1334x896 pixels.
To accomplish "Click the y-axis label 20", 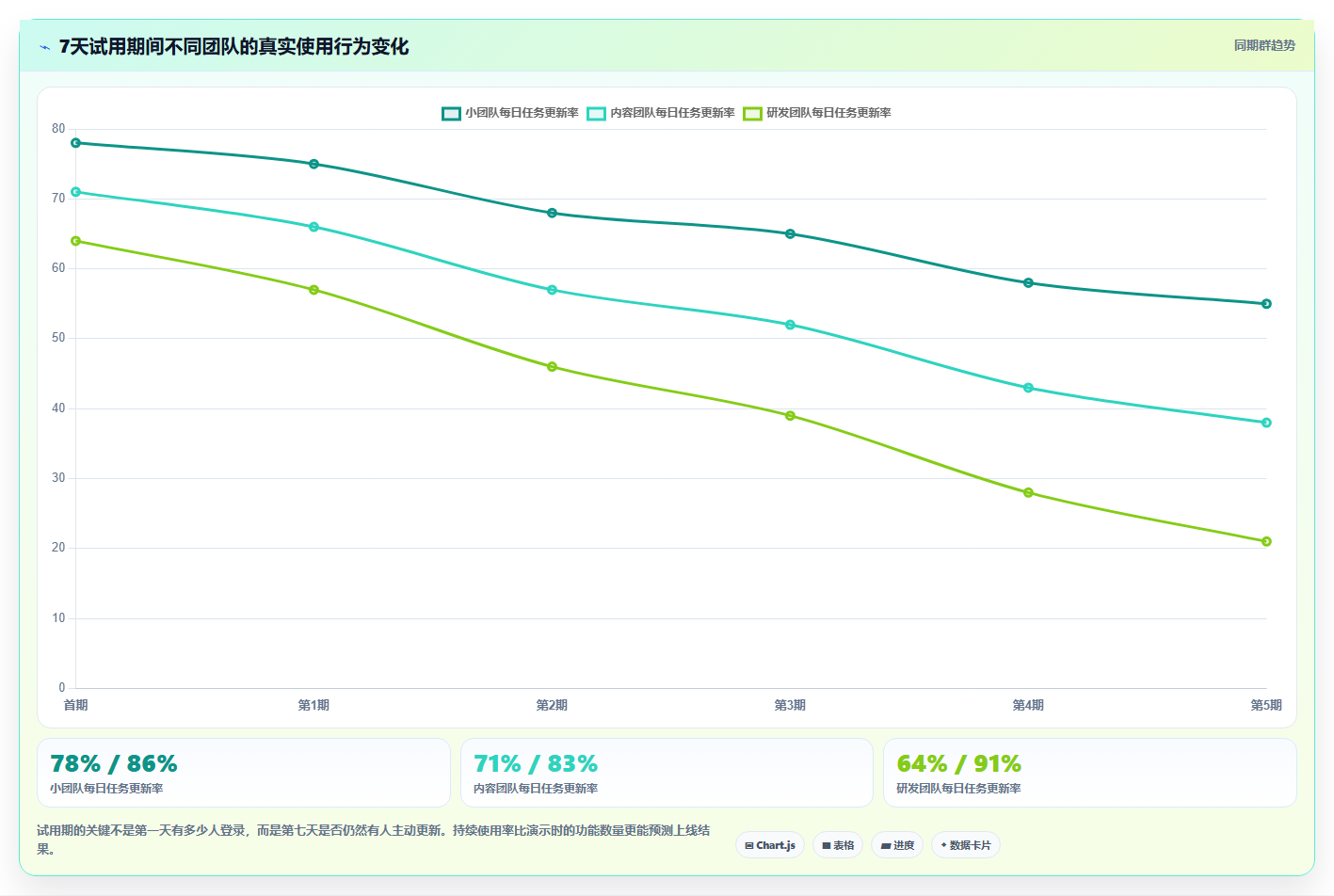I will tap(58, 548).
